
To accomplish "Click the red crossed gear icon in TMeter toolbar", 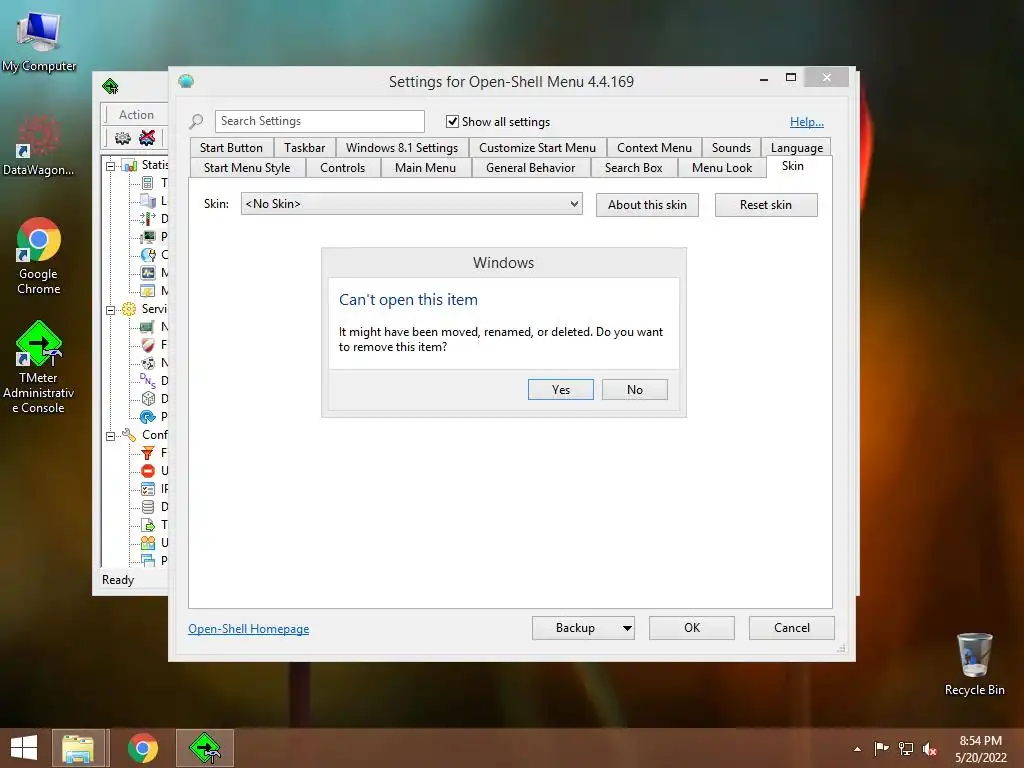I will [148, 138].
